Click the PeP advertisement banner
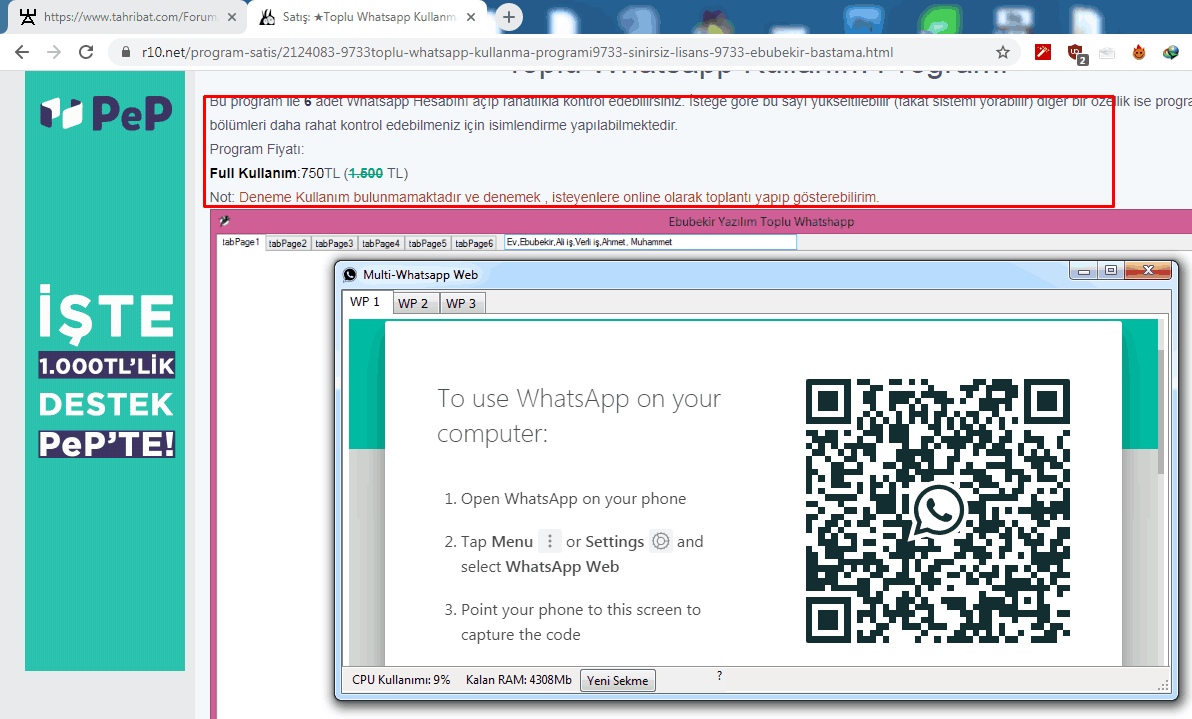Image resolution: width=1192 pixels, height=719 pixels. 105,370
